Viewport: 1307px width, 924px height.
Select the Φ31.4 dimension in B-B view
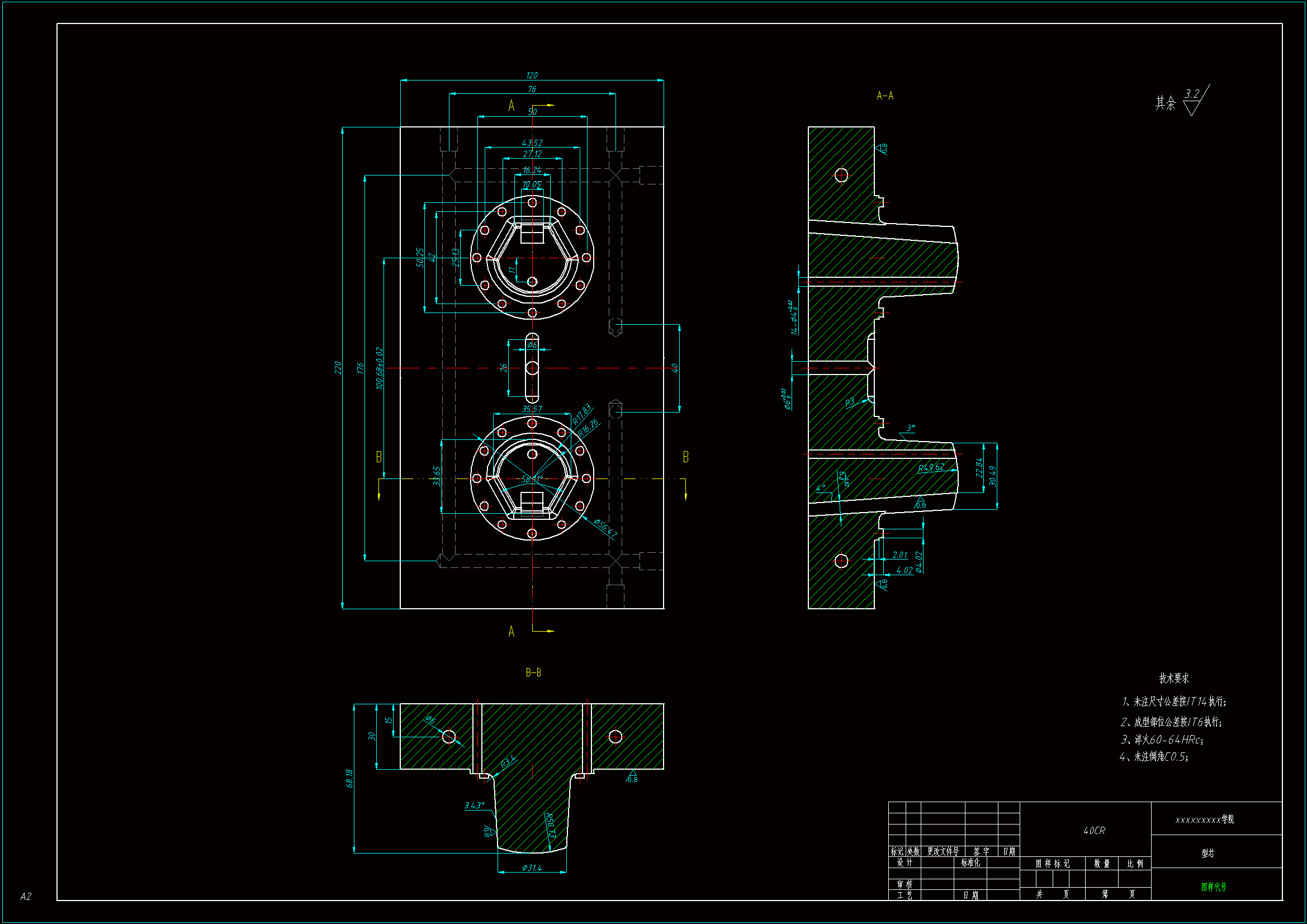point(532,868)
